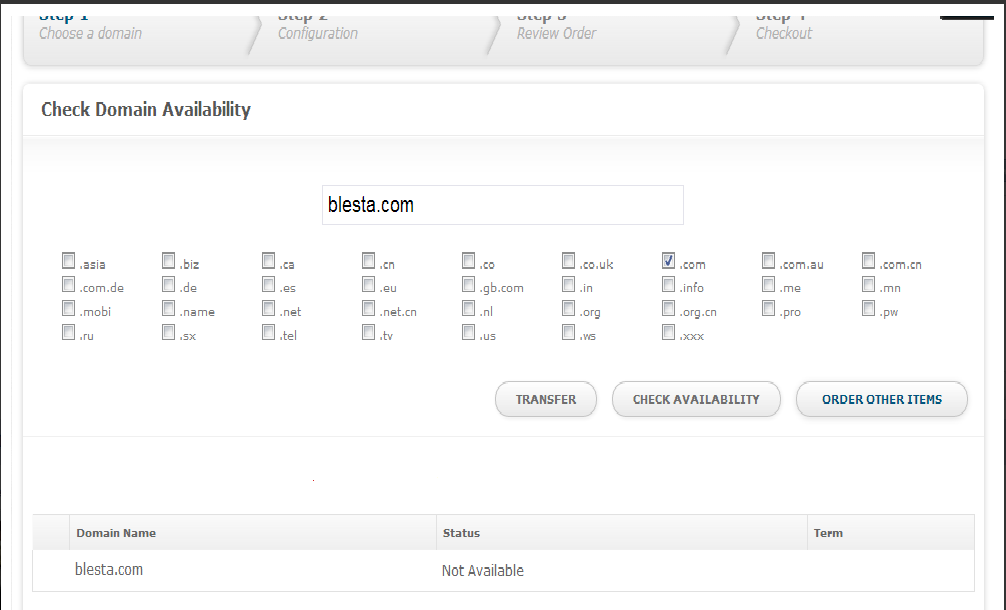Viewport: 1006px width, 610px height.
Task: Check the .gb.com extension checkbox
Action: [x=469, y=284]
